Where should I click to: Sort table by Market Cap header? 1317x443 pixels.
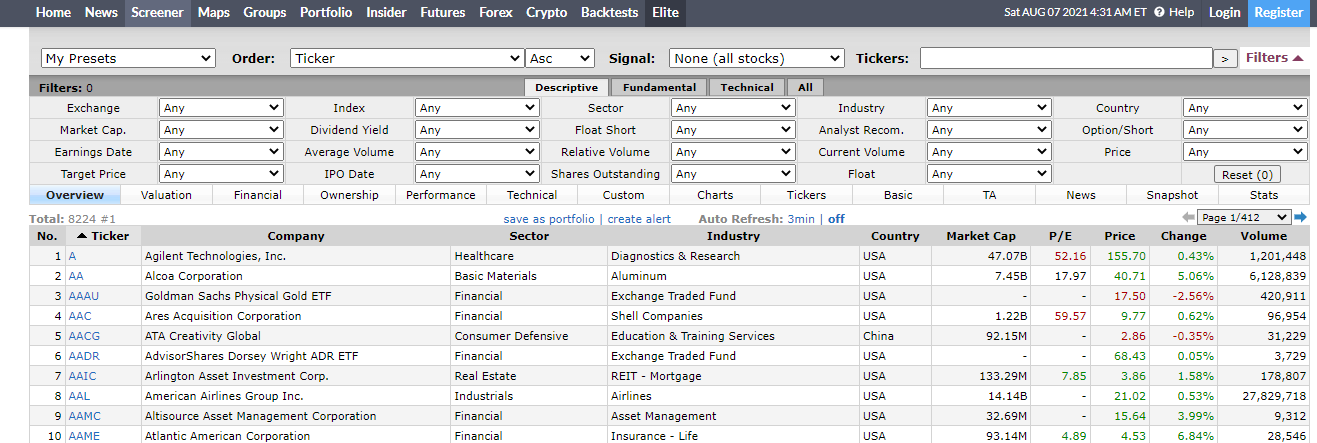tap(981, 236)
